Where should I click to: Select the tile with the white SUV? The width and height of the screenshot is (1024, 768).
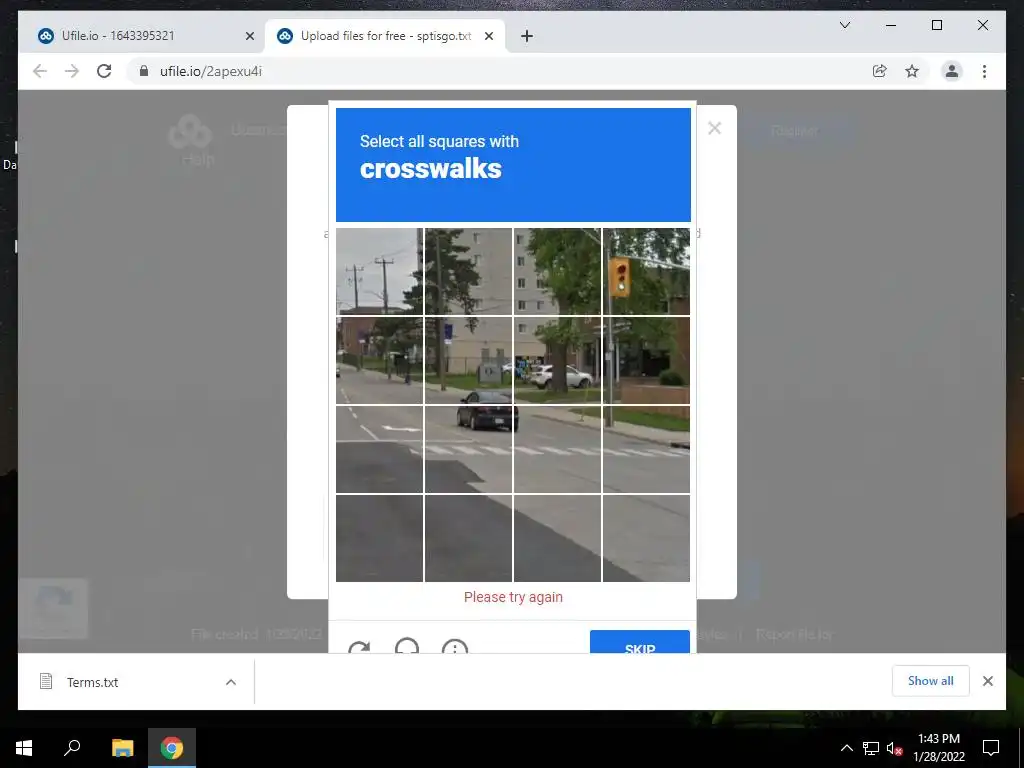(x=557, y=360)
